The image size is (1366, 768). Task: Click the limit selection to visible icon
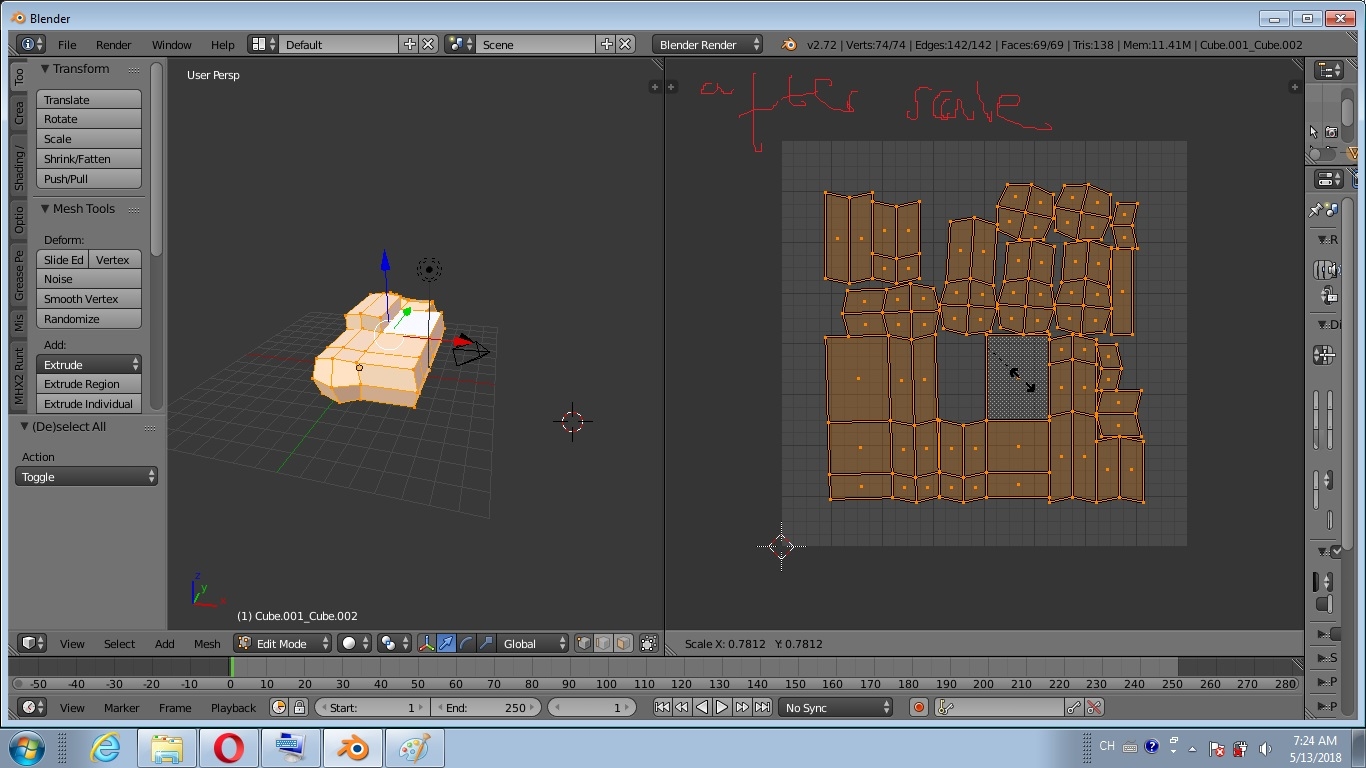point(648,644)
